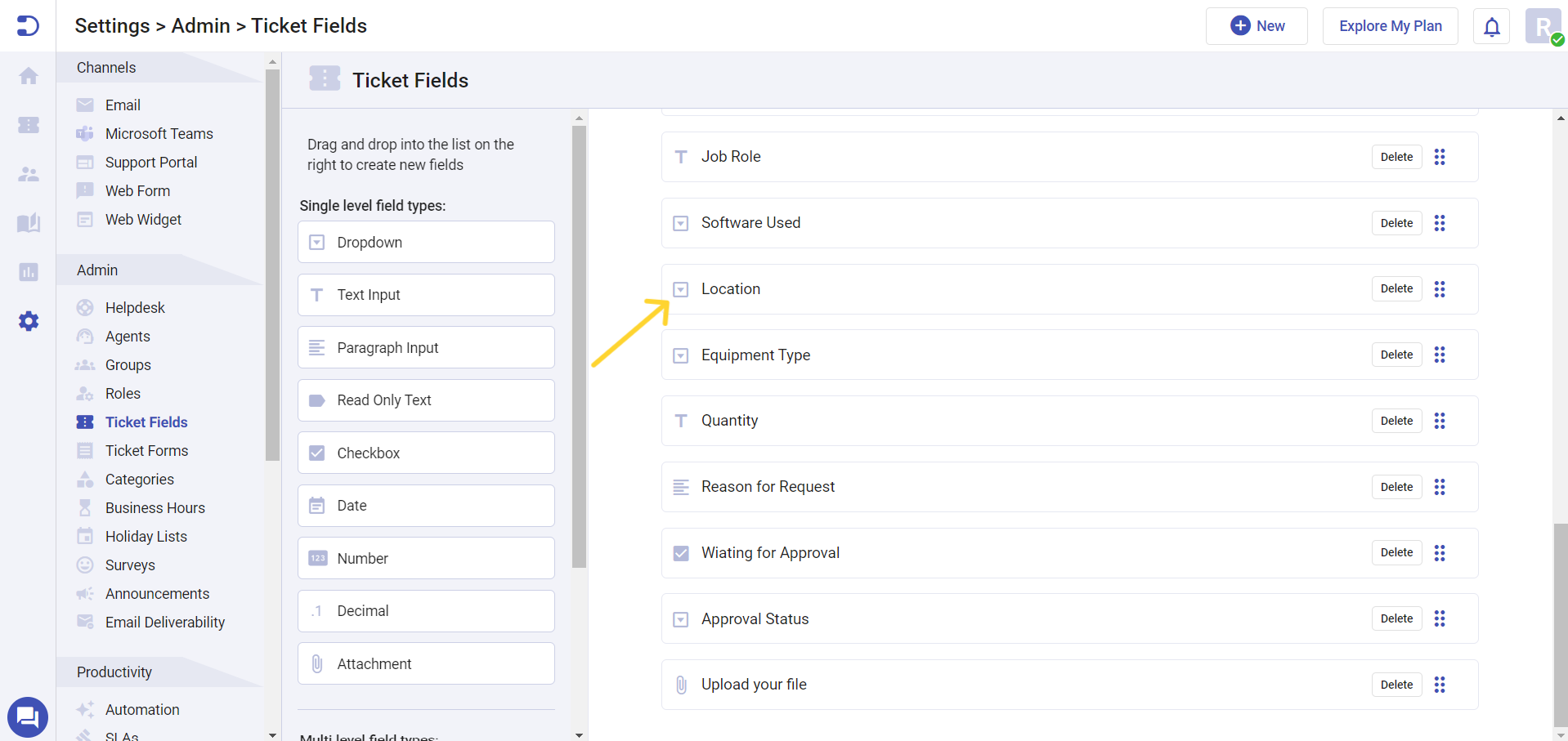Collapse the Admin section header
Screen dimensions: 1568x741
(x=96, y=270)
